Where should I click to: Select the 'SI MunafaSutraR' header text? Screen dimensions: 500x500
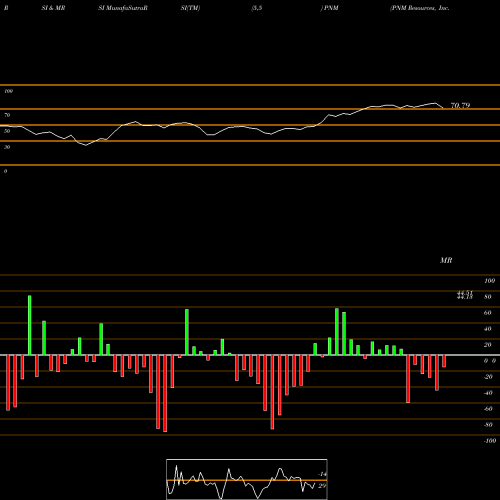[123, 8]
